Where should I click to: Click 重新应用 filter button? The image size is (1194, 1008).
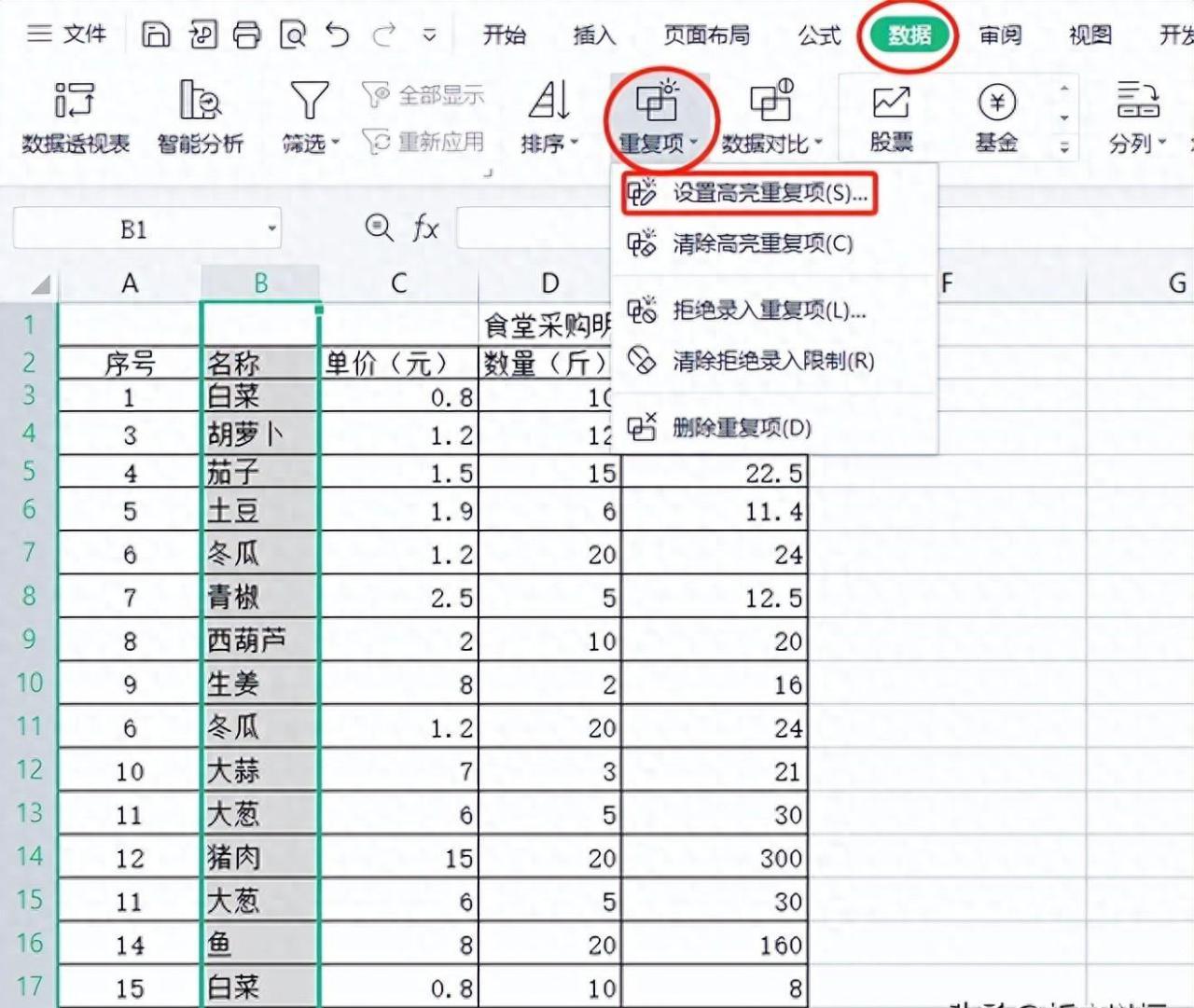pos(423,142)
